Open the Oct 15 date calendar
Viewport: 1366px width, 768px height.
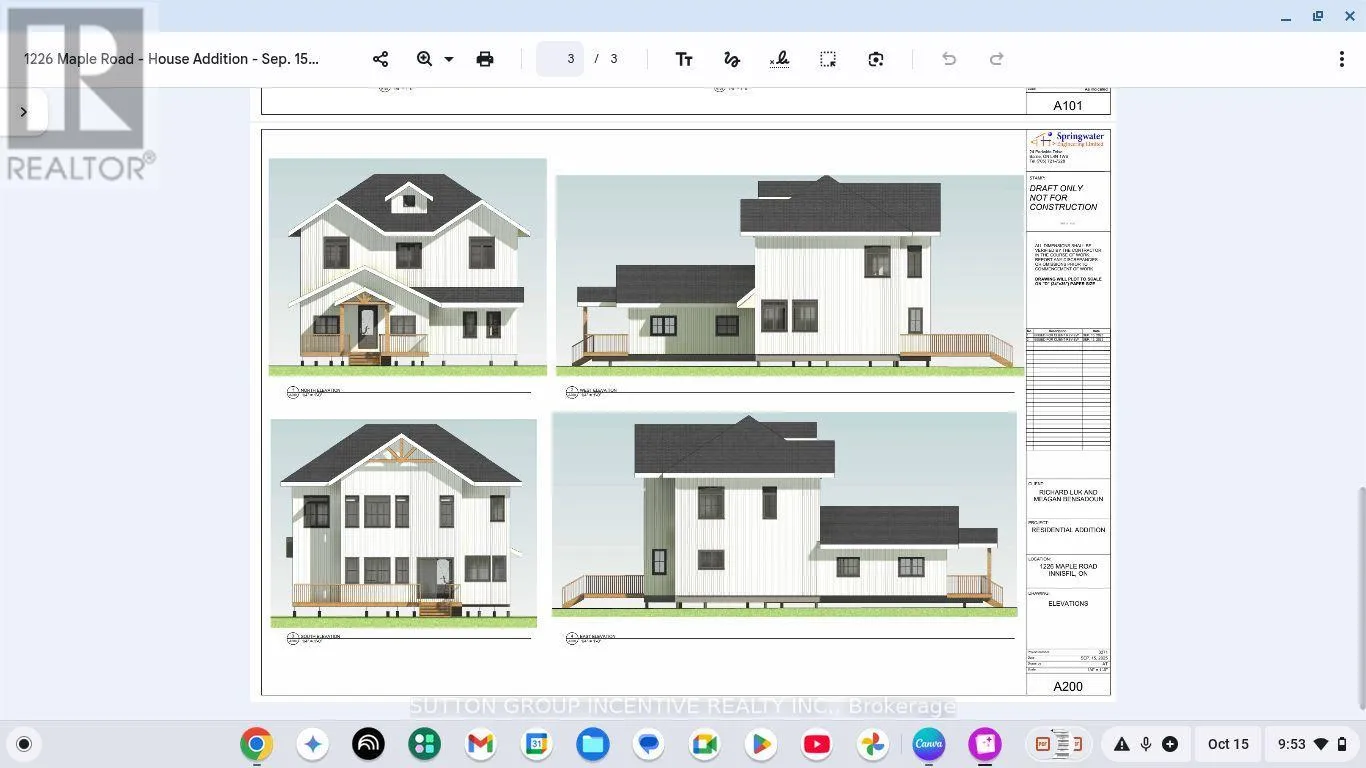coord(1228,744)
